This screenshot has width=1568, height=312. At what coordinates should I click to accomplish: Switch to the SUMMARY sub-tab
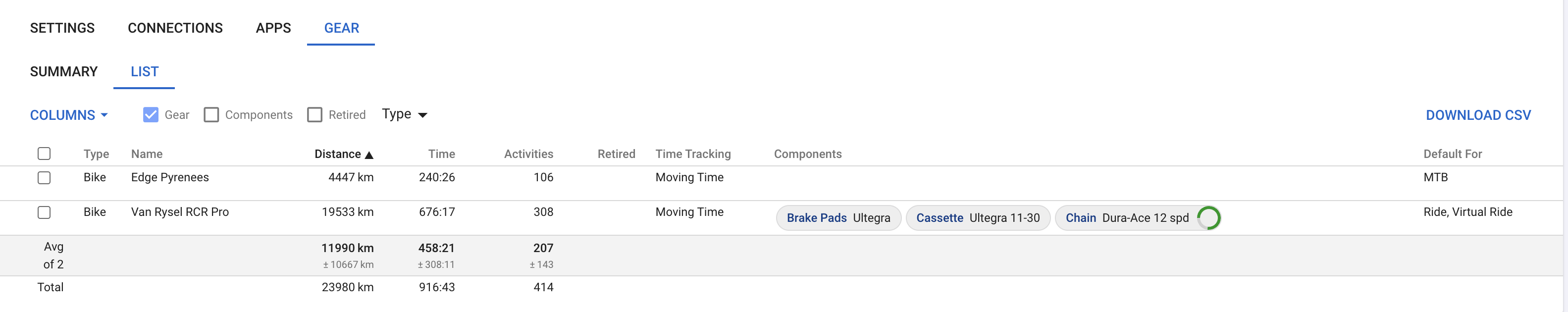(x=64, y=72)
